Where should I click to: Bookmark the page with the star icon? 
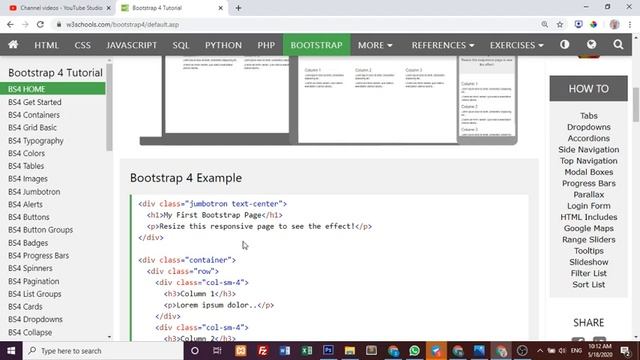tap(560, 24)
